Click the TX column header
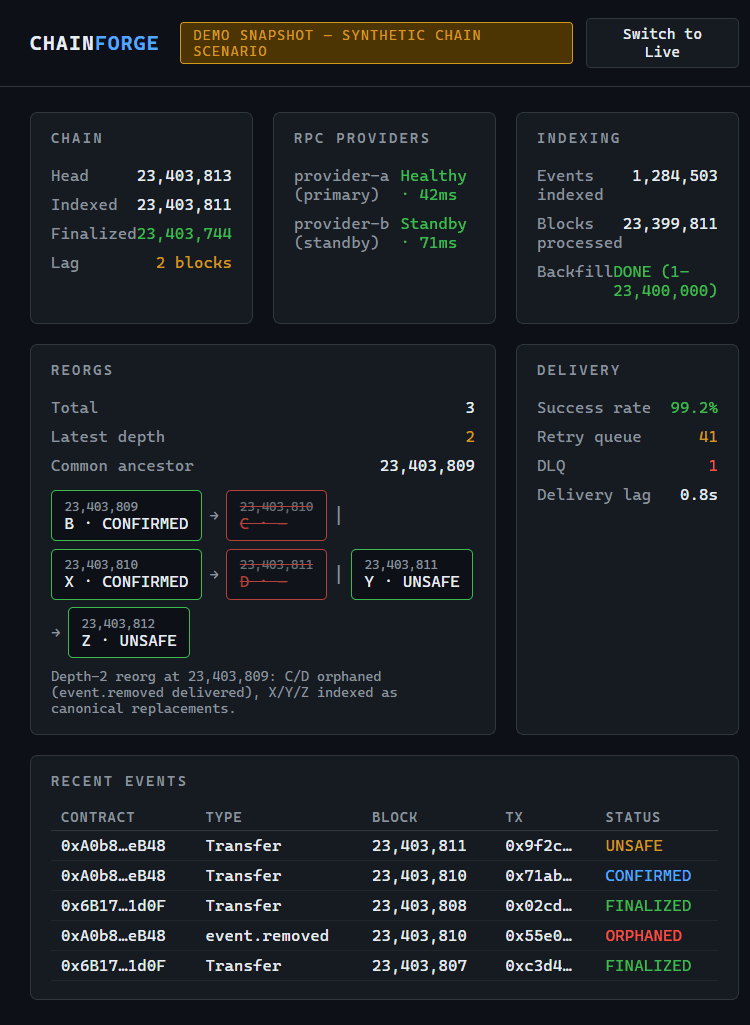The height and width of the screenshot is (1025, 750). click(514, 817)
